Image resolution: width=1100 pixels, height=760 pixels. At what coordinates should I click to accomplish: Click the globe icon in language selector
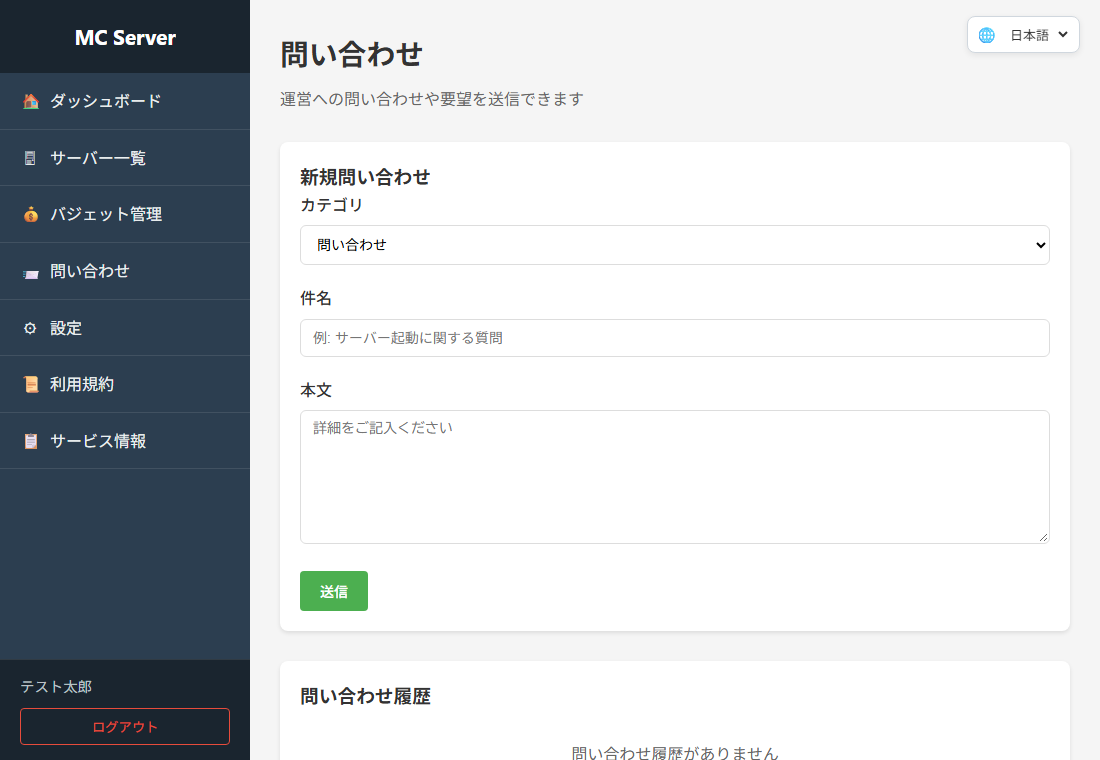986,35
